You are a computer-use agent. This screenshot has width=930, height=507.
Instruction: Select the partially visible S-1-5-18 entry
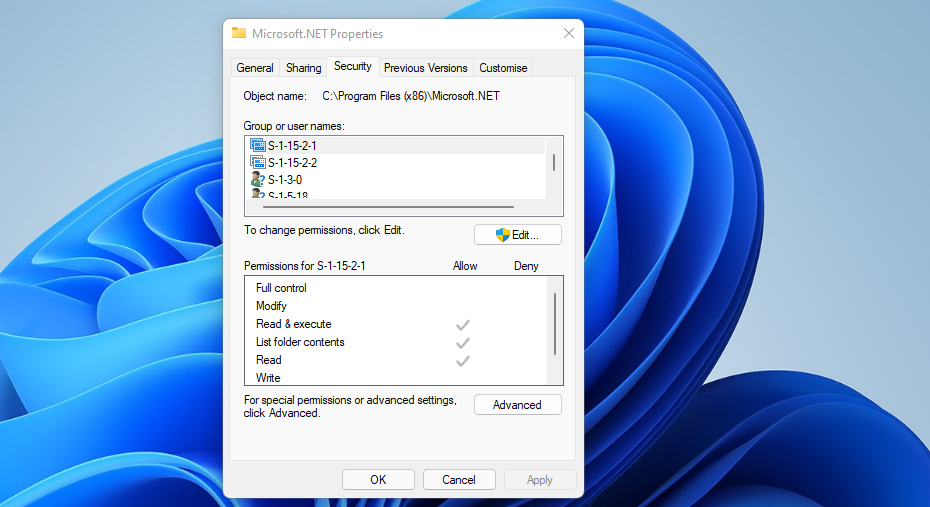tap(396, 194)
